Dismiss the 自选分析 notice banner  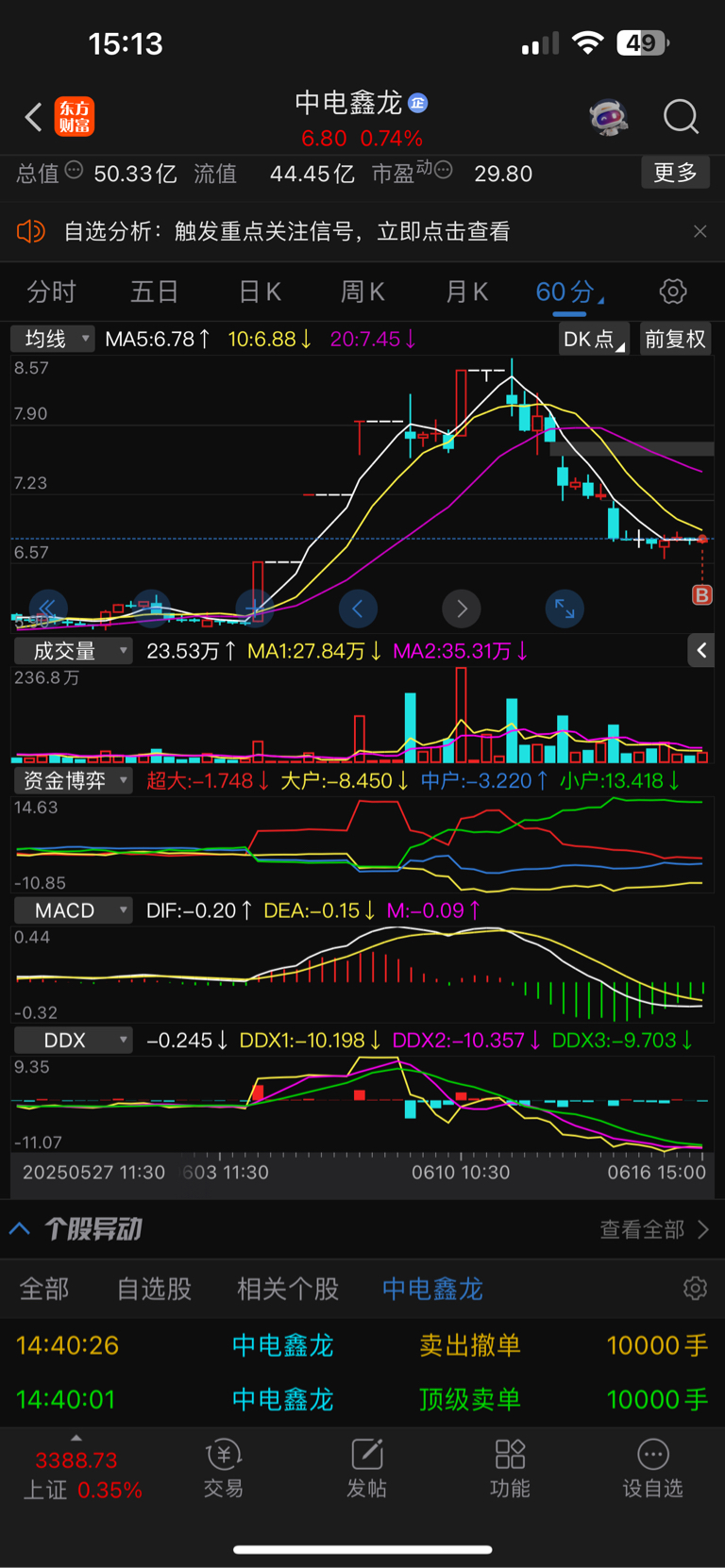point(700,231)
